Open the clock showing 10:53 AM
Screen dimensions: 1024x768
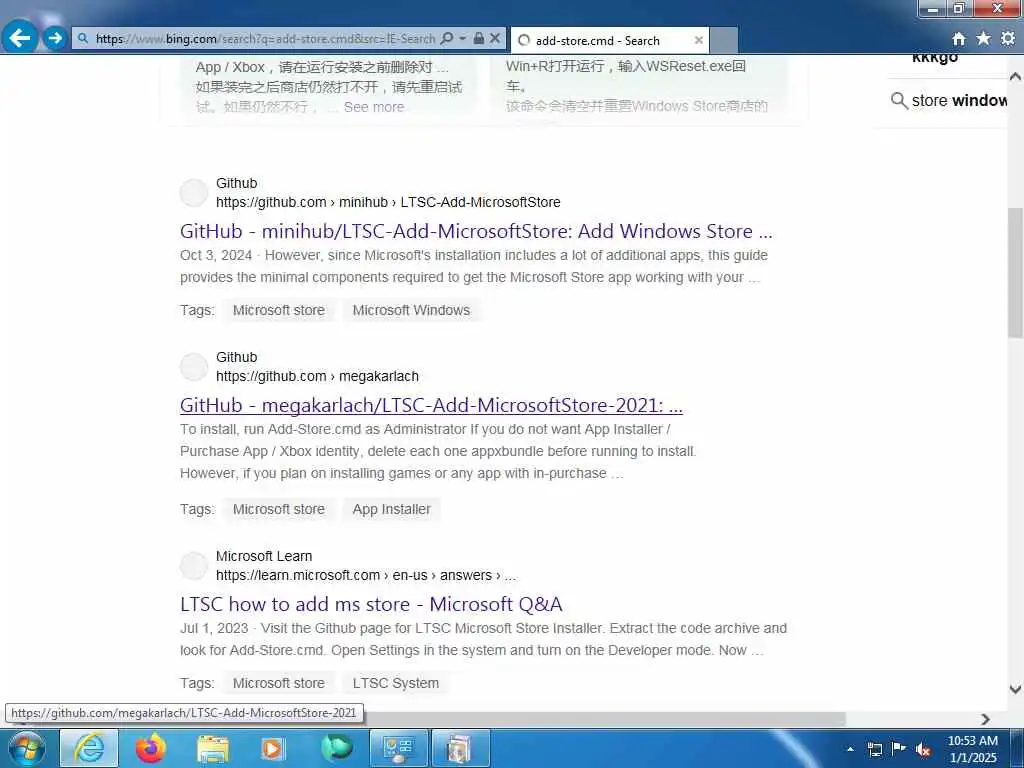(x=973, y=749)
